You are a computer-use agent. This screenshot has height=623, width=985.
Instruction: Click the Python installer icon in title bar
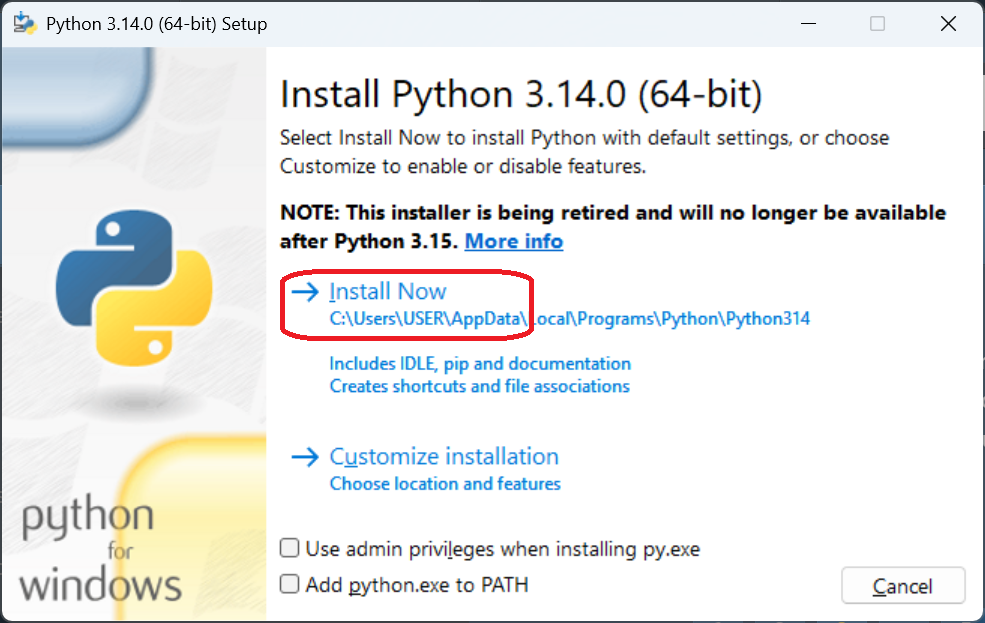24,23
